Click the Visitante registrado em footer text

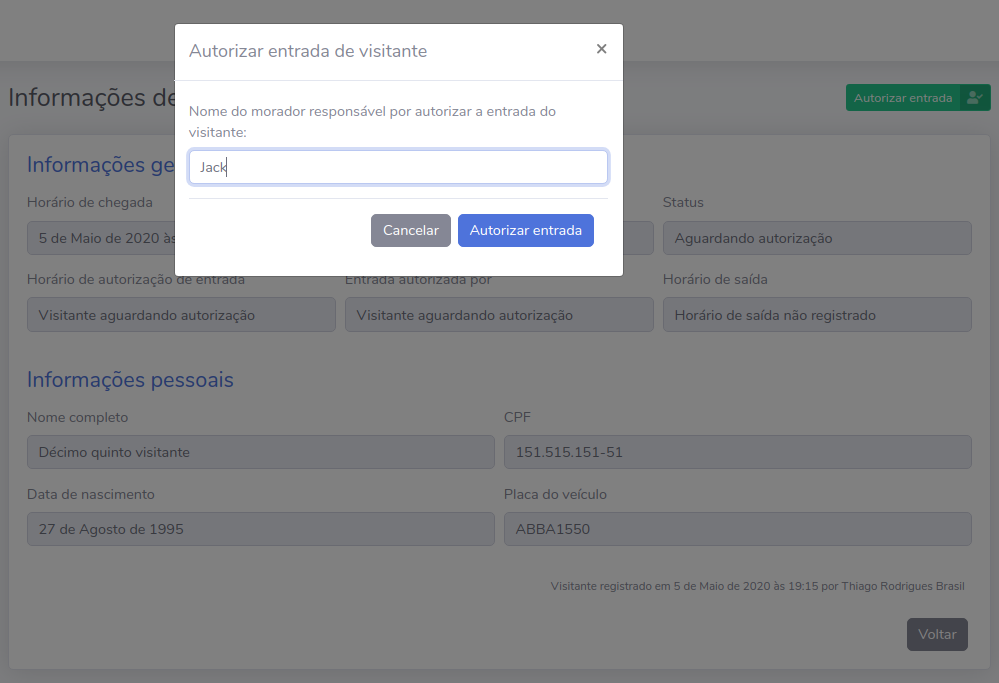pyautogui.click(x=758, y=586)
